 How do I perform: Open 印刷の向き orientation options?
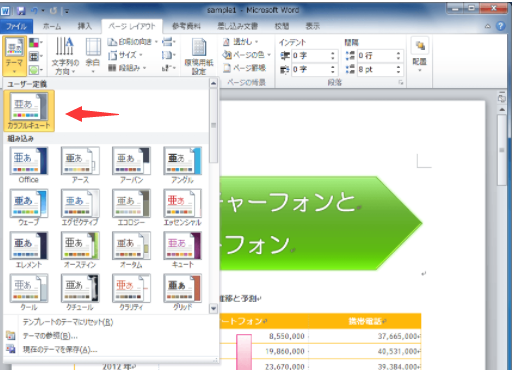coord(133,42)
